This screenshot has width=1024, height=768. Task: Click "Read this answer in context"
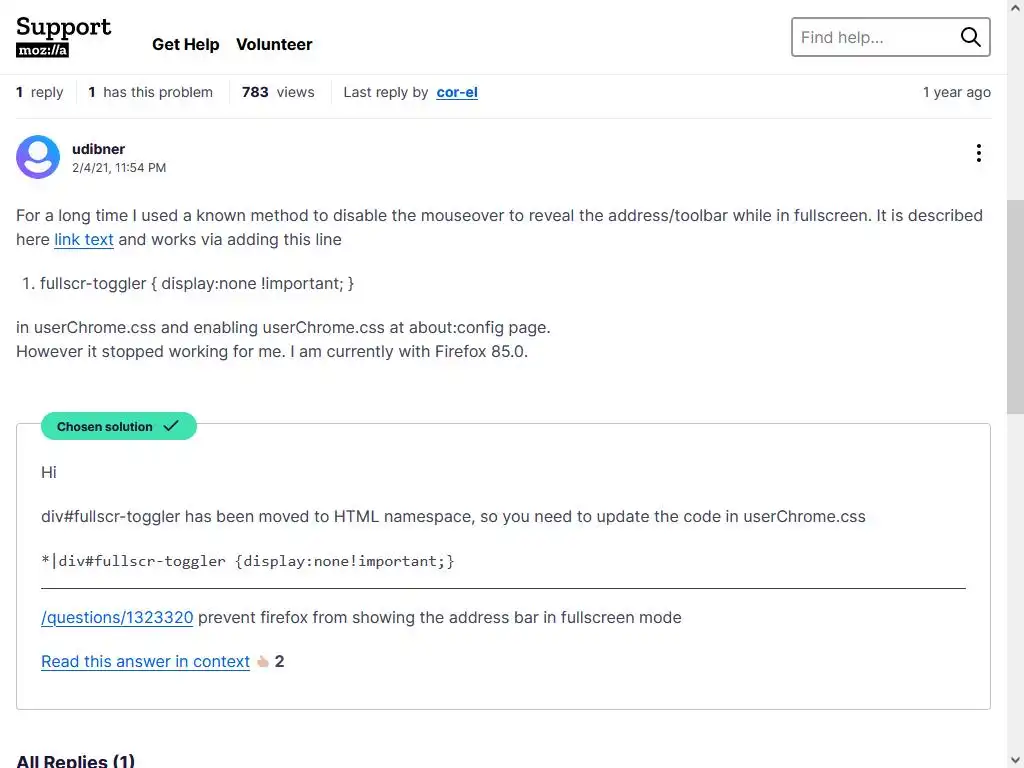pyautogui.click(x=145, y=661)
